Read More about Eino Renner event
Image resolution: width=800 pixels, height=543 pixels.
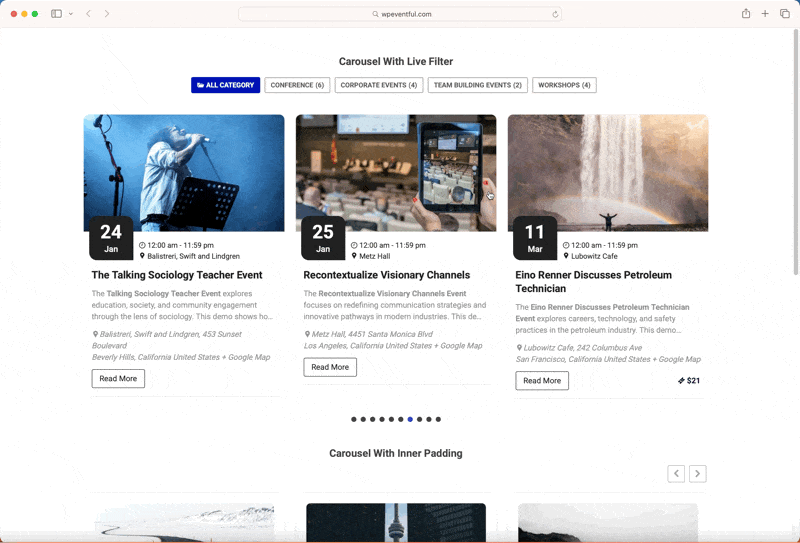(542, 381)
